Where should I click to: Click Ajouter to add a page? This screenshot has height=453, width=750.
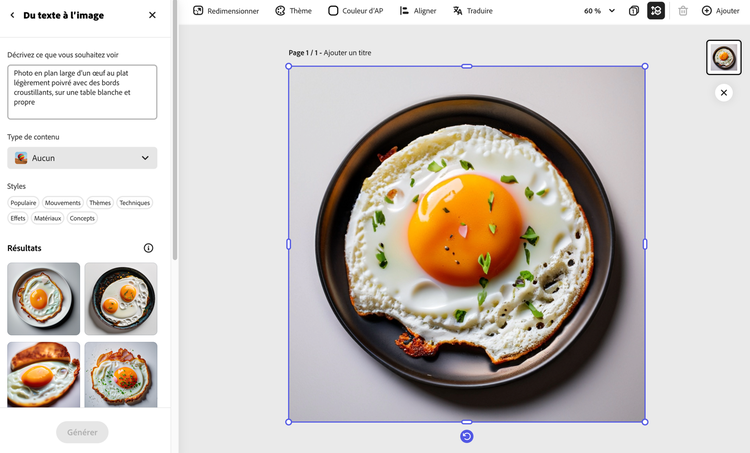pyautogui.click(x=720, y=11)
